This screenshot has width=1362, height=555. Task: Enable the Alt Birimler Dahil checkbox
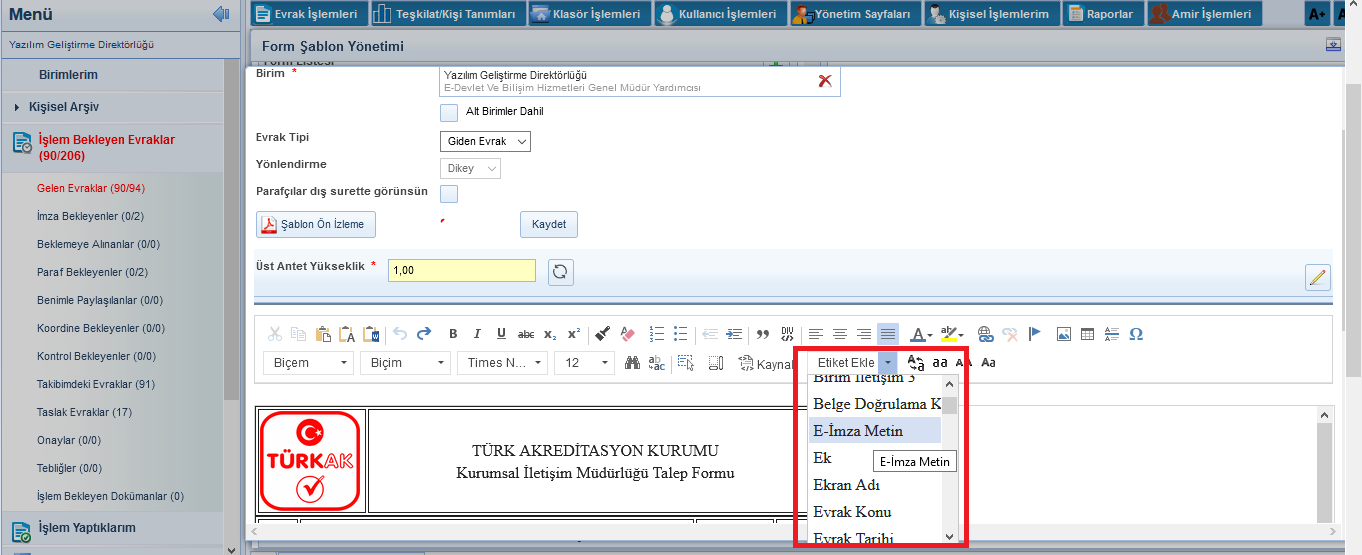(449, 112)
